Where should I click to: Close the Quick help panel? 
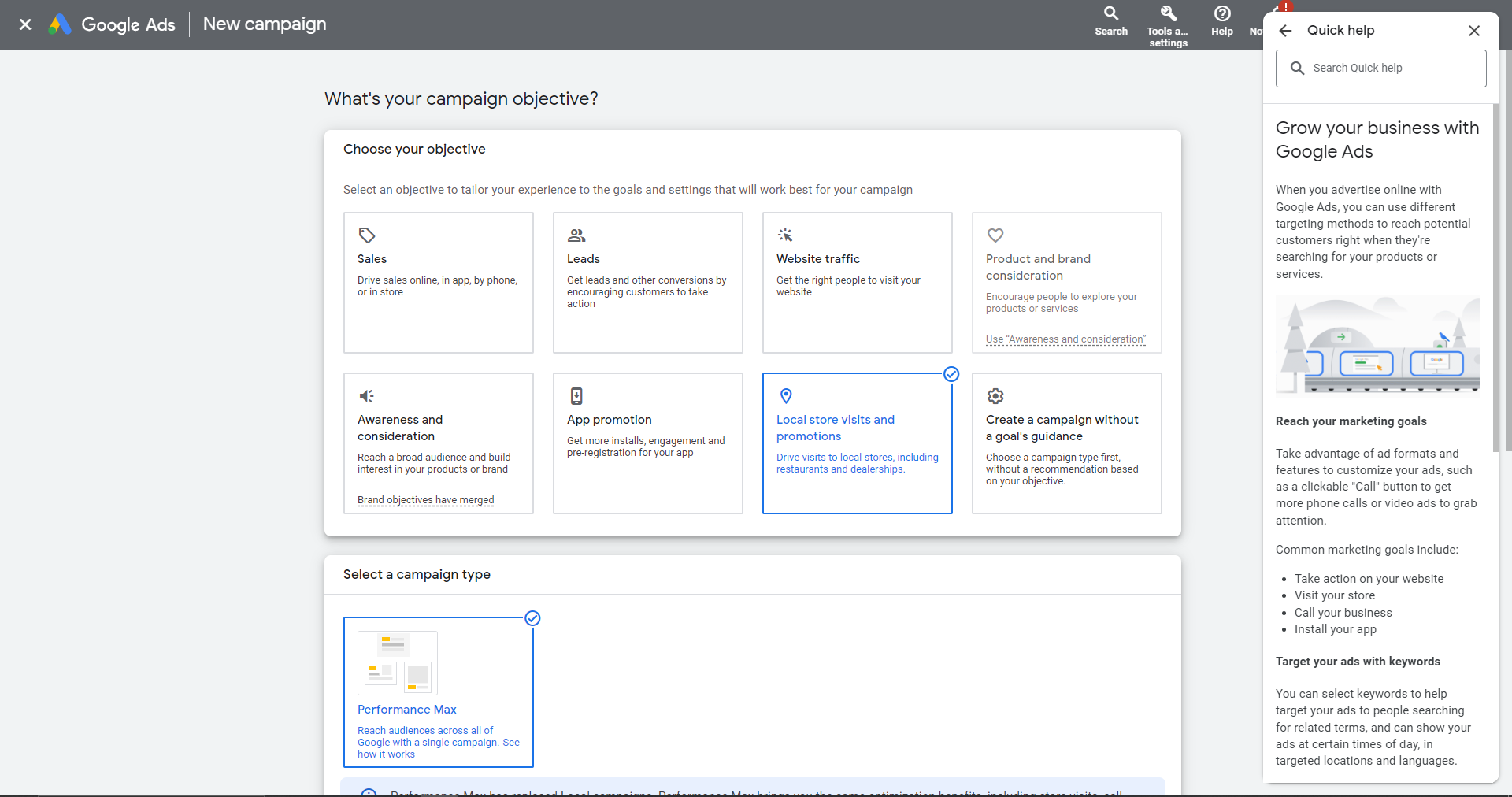click(1474, 31)
